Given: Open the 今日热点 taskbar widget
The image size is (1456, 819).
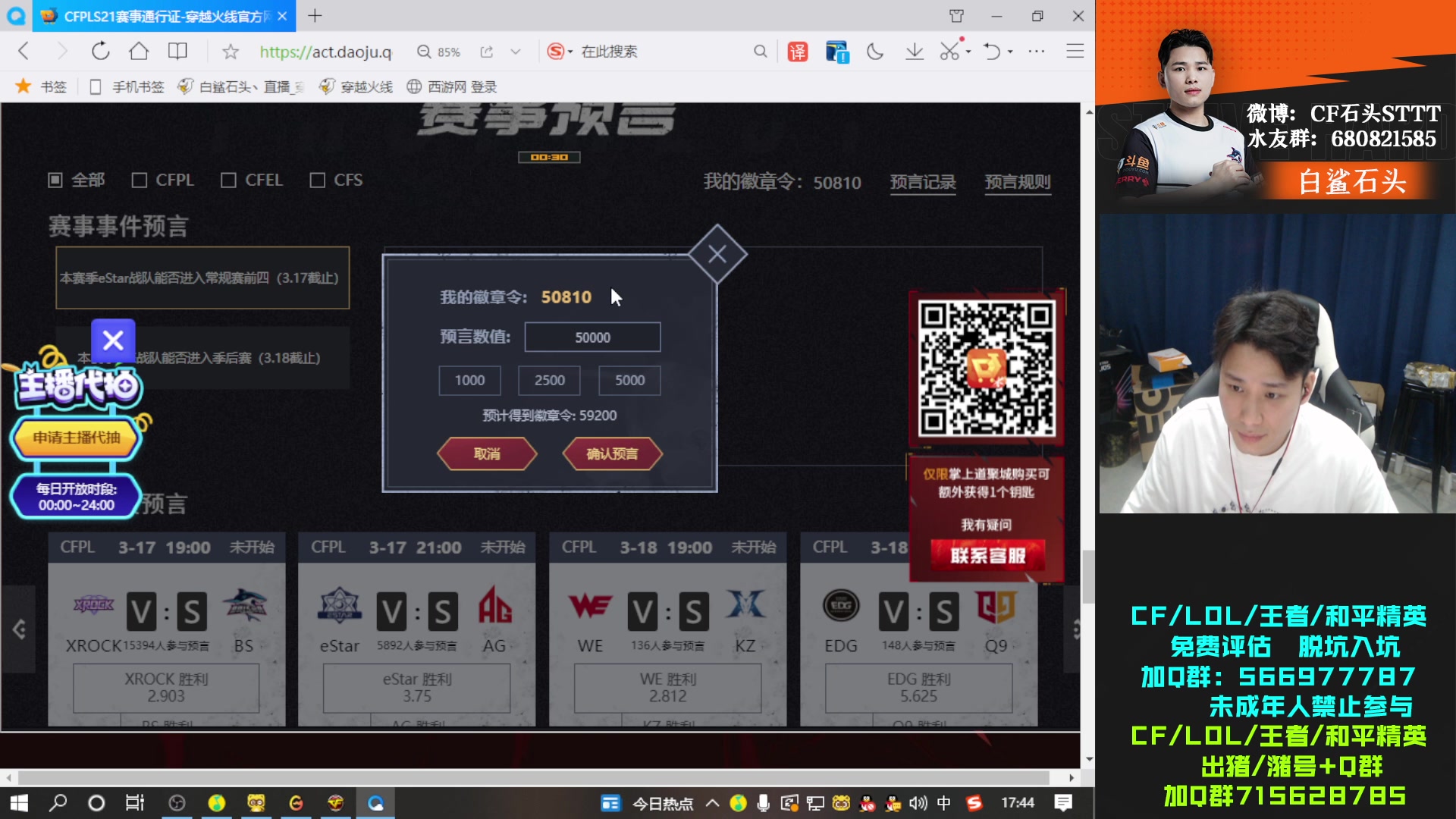Looking at the screenshot, I should pyautogui.click(x=647, y=803).
